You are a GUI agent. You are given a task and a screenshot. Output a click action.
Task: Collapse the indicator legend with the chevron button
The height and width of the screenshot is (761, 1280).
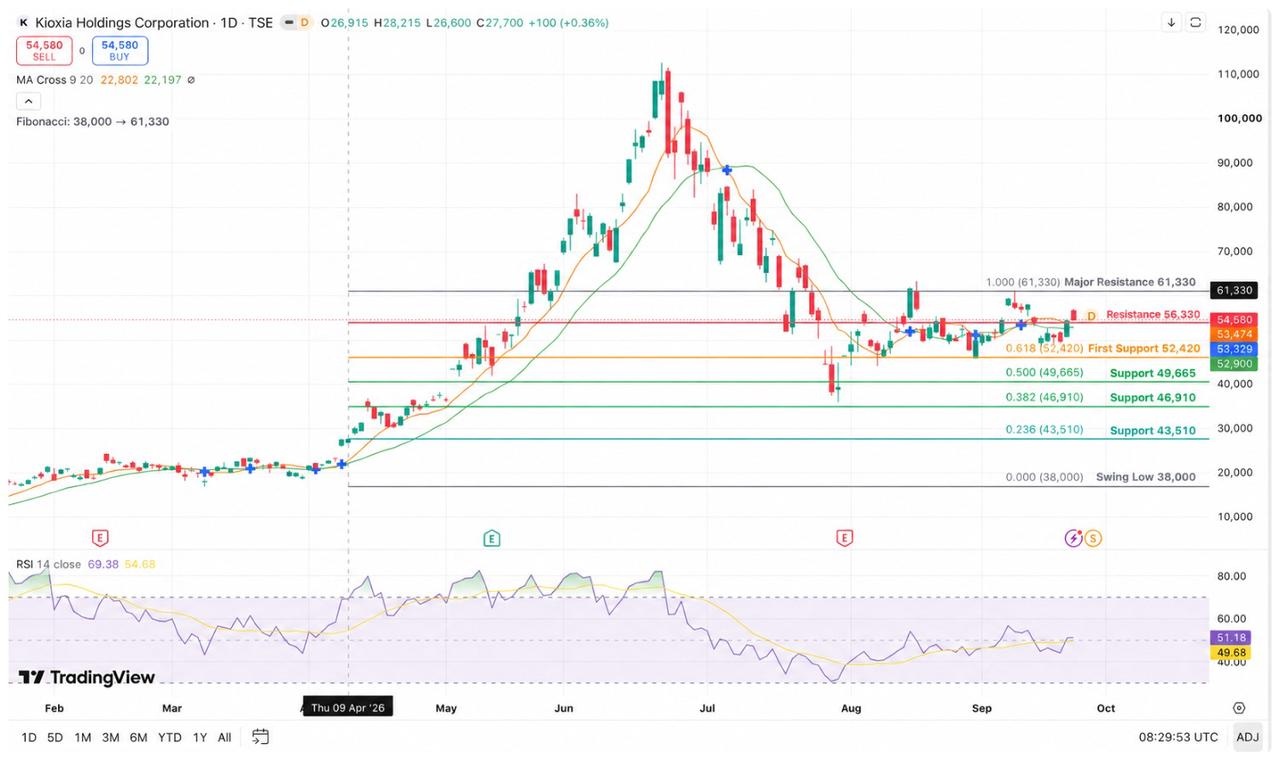[x=28, y=101]
